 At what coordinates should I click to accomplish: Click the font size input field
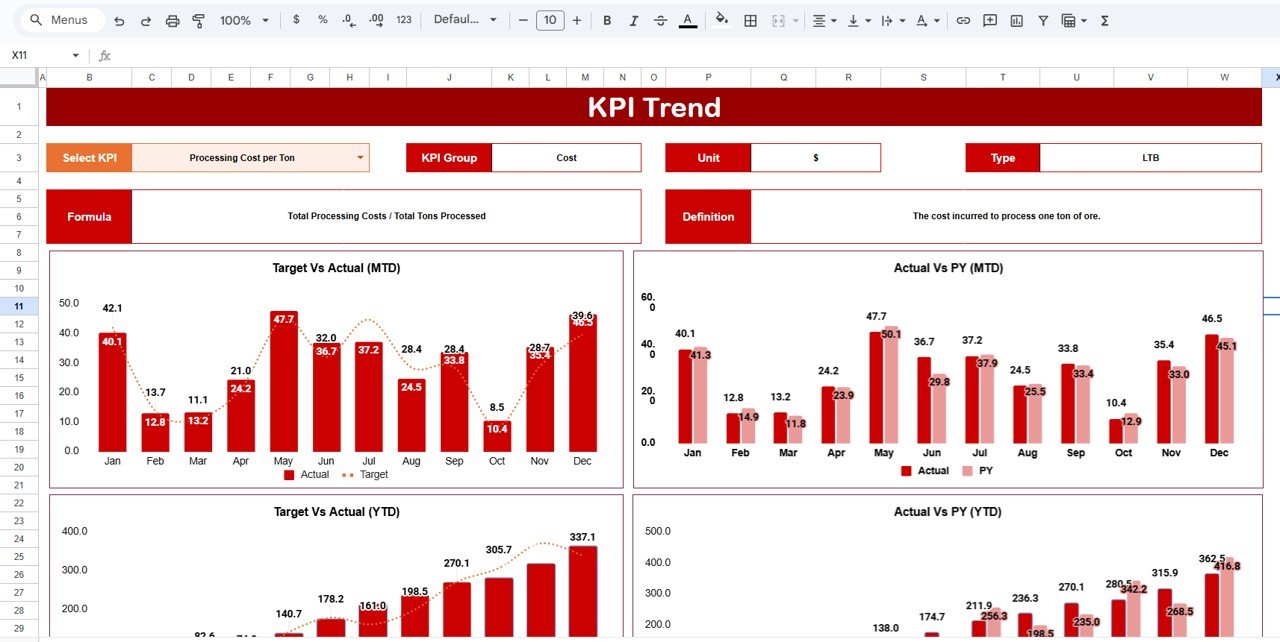point(550,20)
